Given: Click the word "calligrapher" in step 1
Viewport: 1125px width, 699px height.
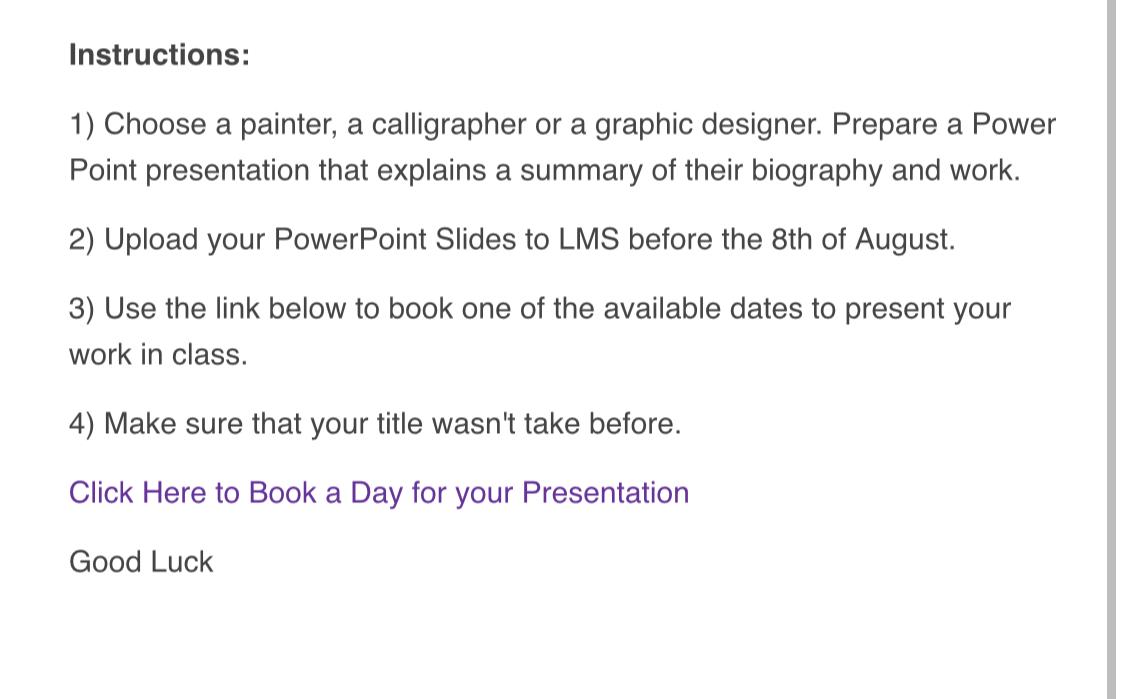Looking at the screenshot, I should click(448, 125).
